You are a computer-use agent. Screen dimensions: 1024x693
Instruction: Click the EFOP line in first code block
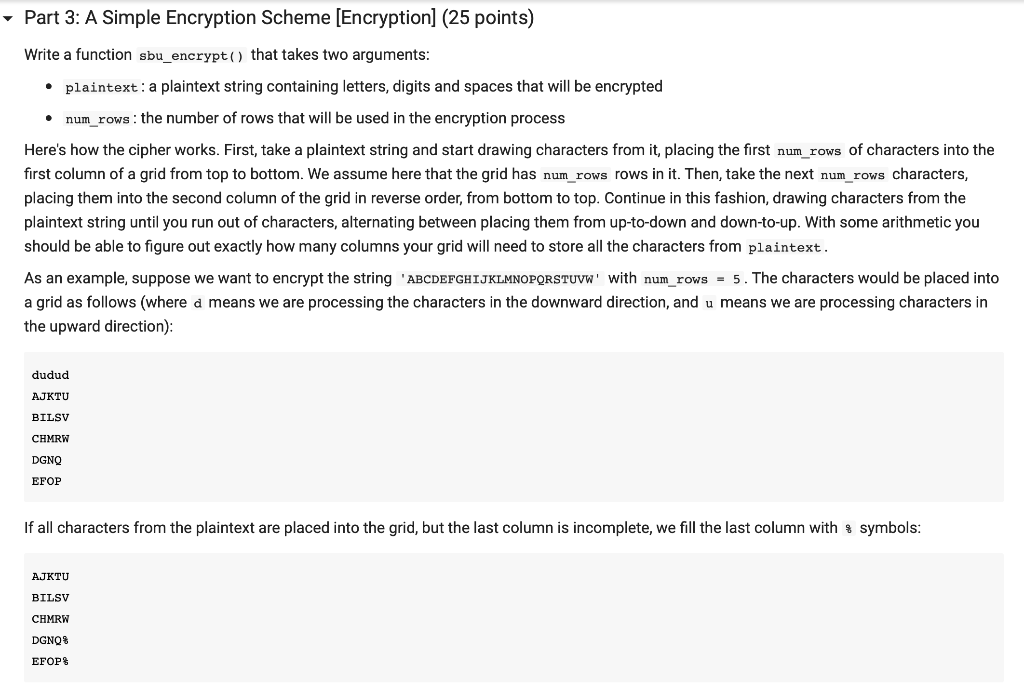pyautogui.click(x=46, y=481)
